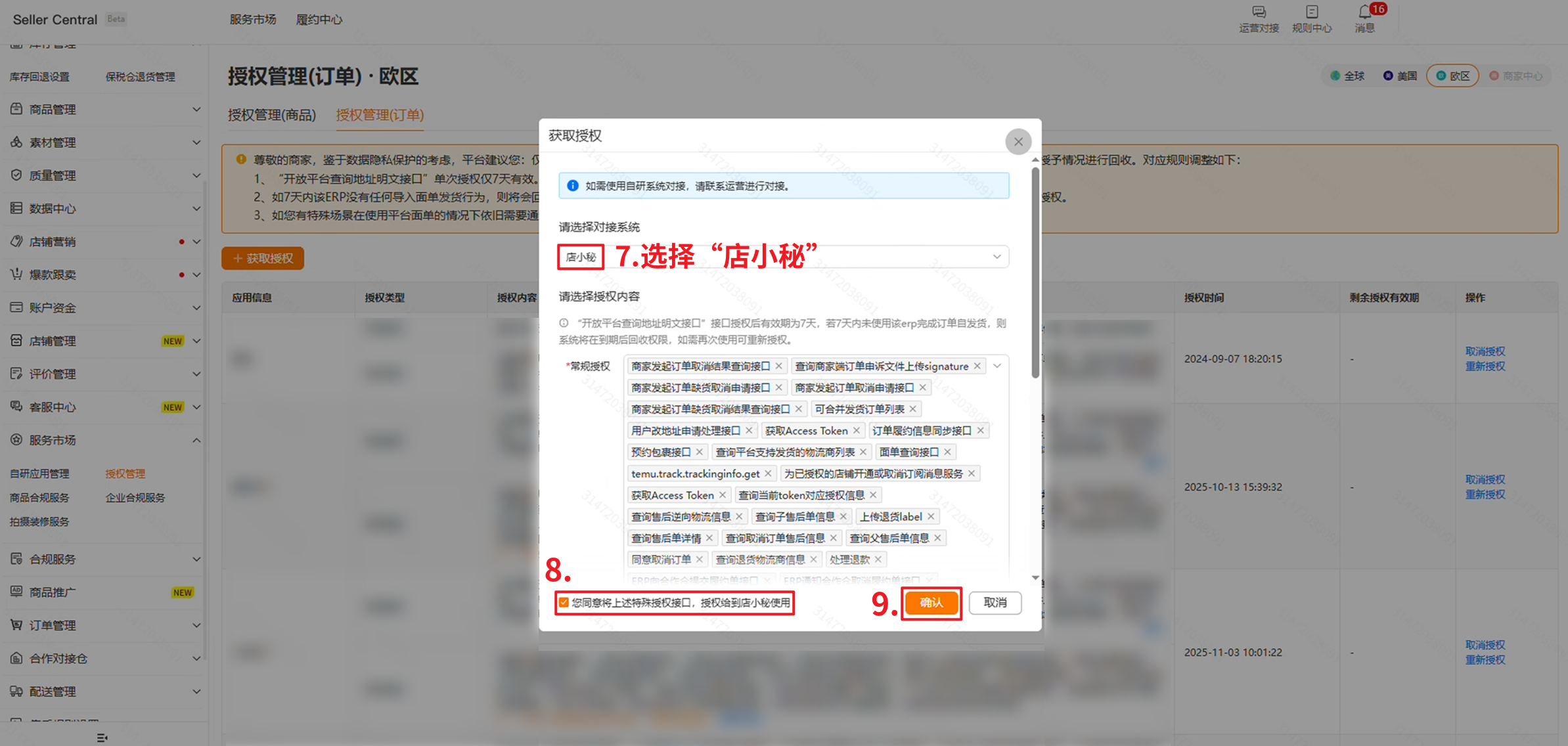
Task: Remove the 面单查询接口 tag via X
Action: (x=947, y=452)
